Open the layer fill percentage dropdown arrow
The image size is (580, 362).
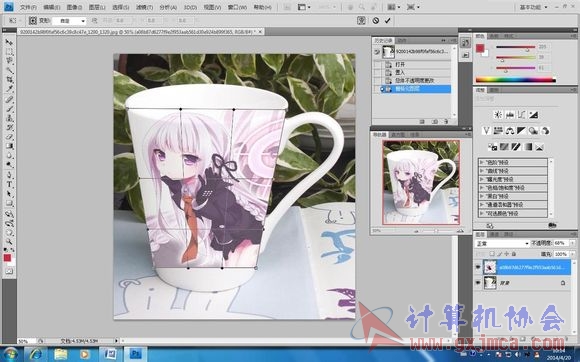click(x=573, y=254)
